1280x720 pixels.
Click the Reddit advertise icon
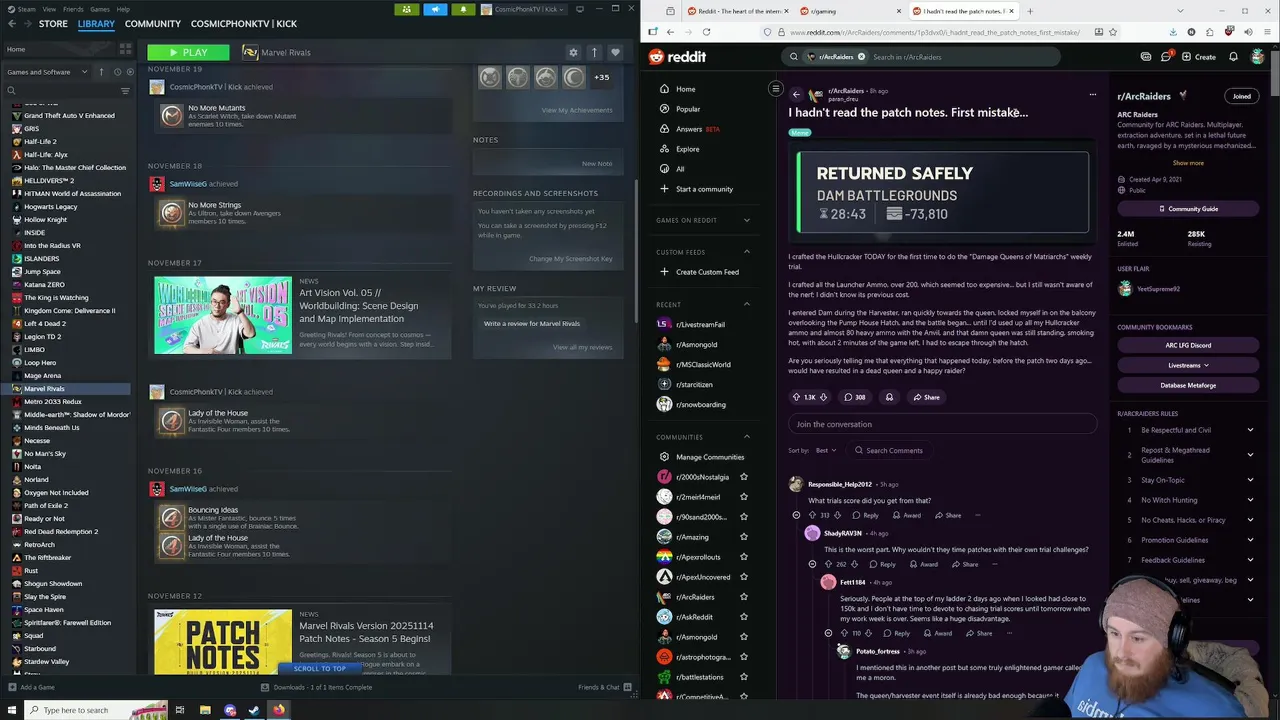(x=1144, y=57)
